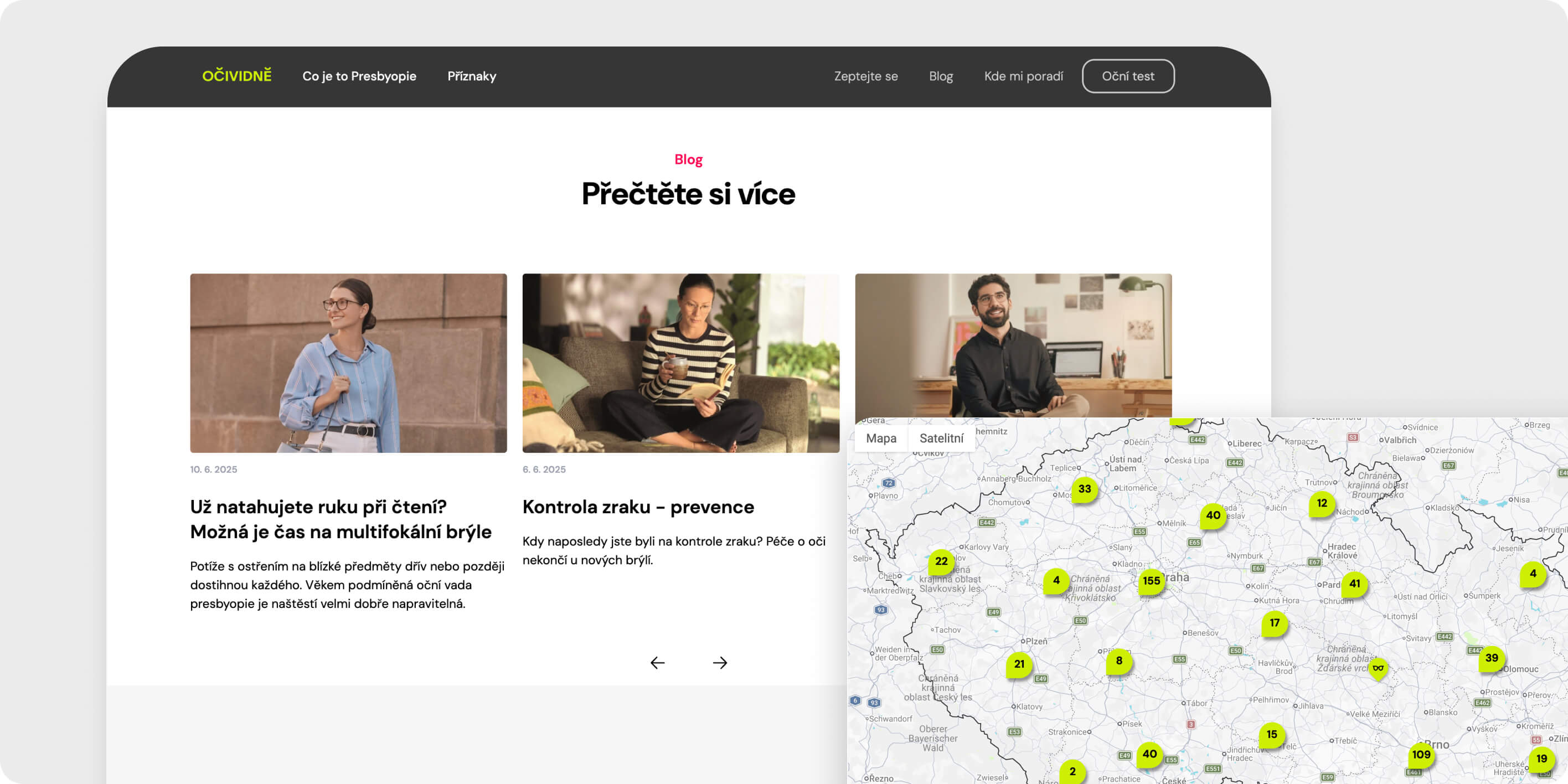The height and width of the screenshot is (784, 1568).
Task: Click the left arrow carousel icon
Action: (657, 662)
